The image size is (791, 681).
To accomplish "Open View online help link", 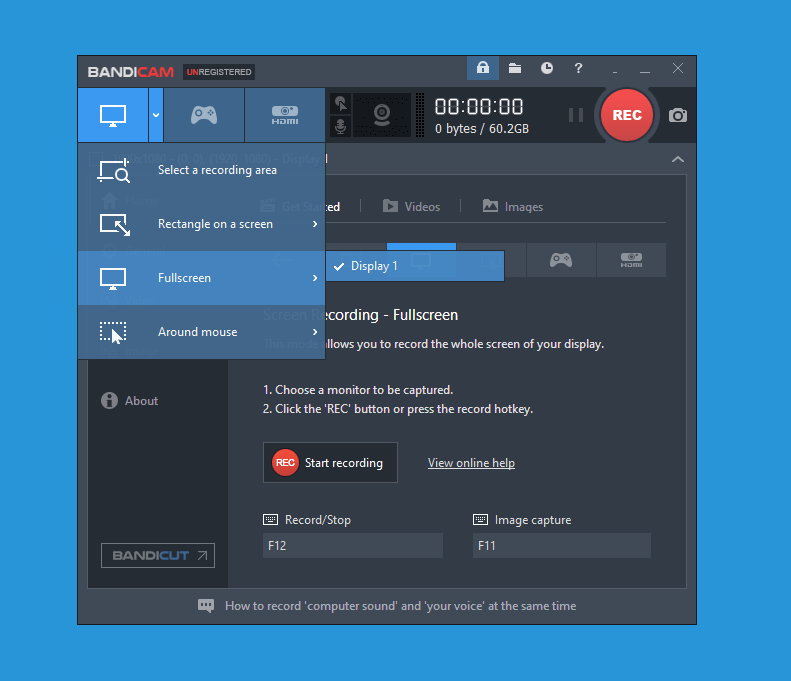I will [471, 463].
